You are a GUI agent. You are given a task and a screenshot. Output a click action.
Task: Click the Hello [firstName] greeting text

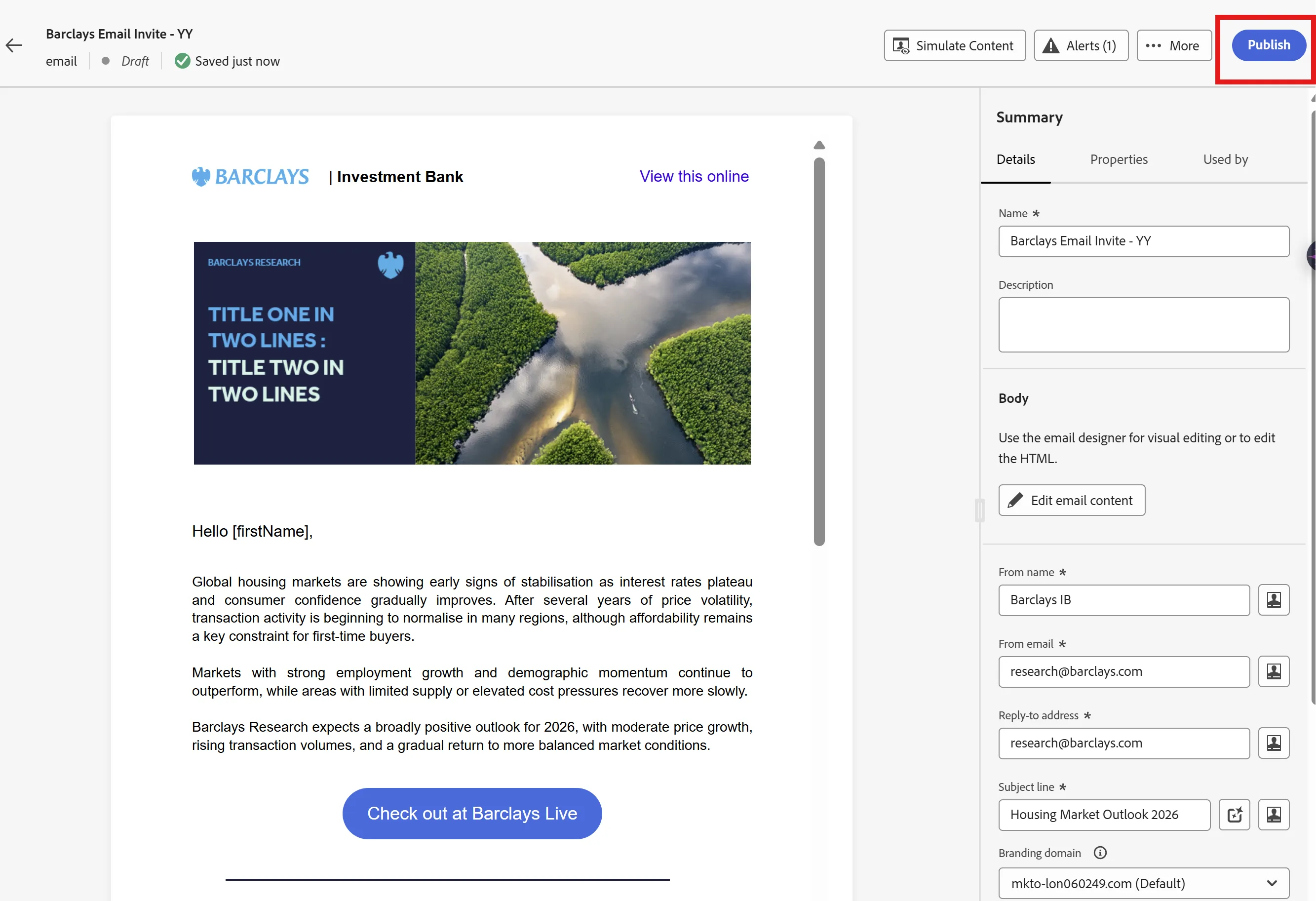[x=252, y=531]
